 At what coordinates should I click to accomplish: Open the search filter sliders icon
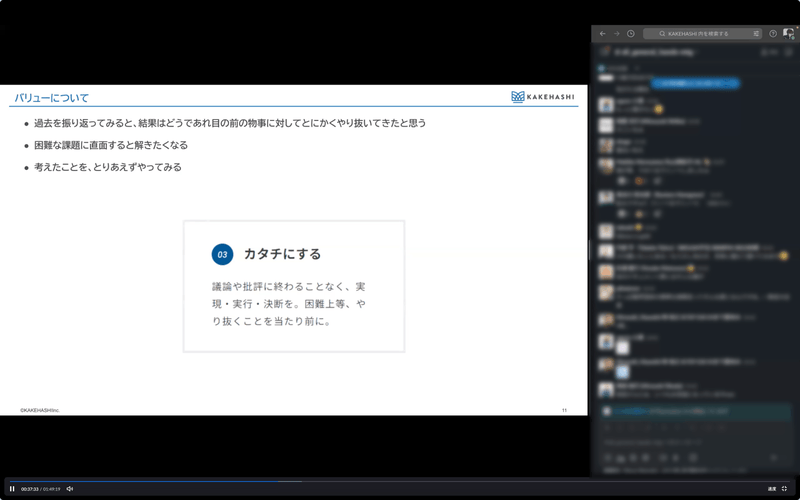(756, 34)
